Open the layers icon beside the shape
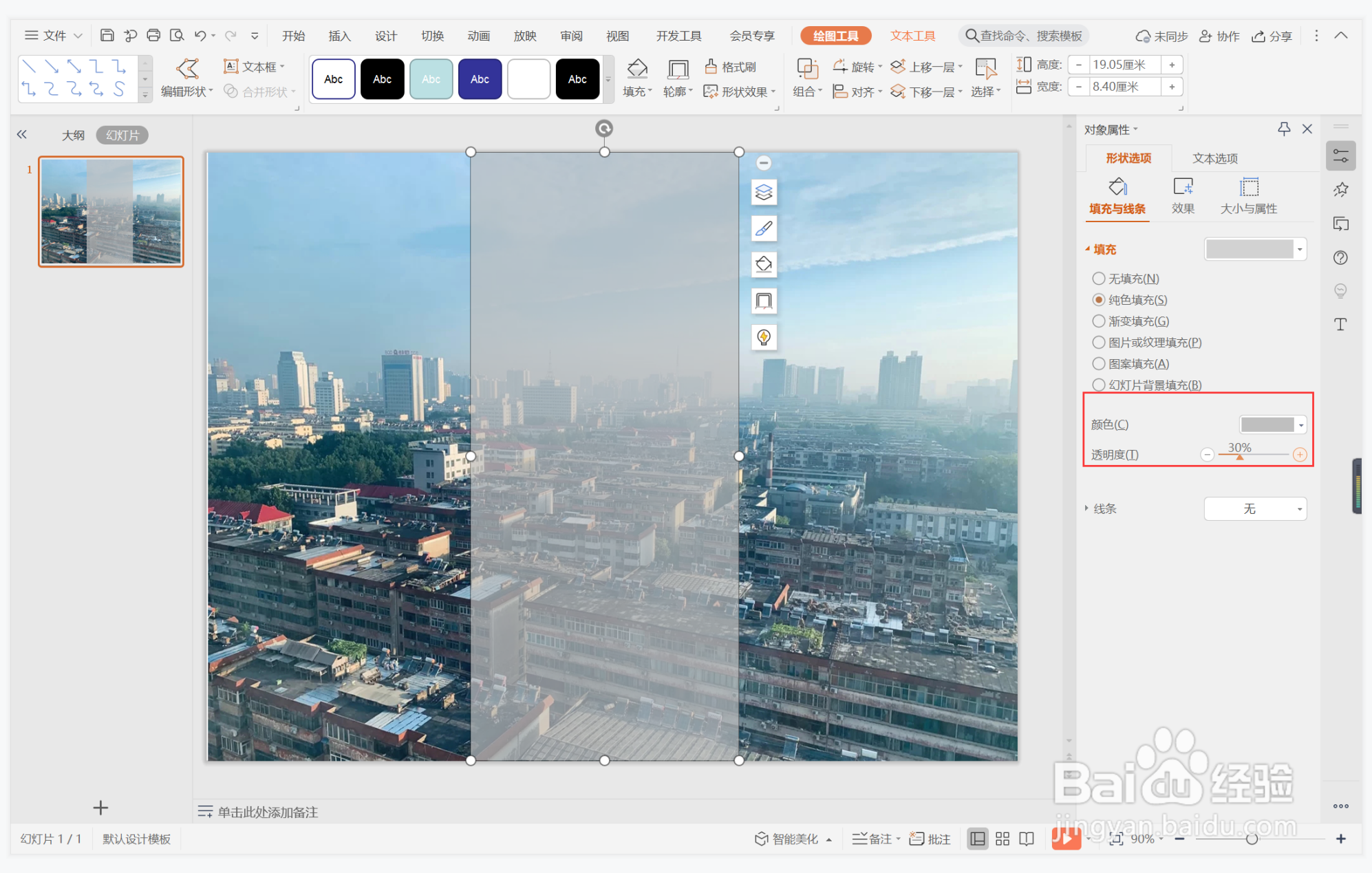 point(764,192)
